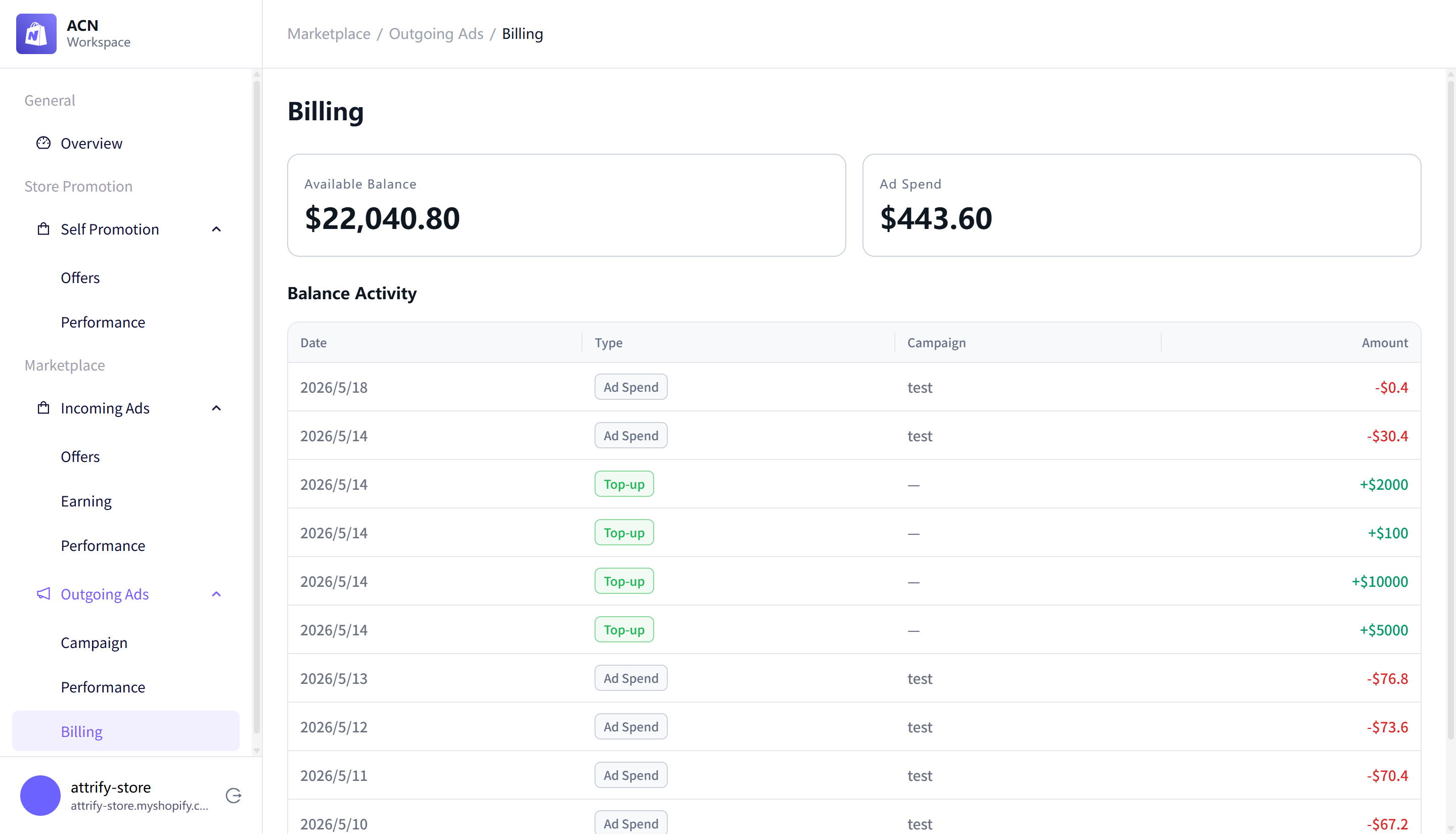Image resolution: width=1456 pixels, height=834 pixels.
Task: Click the +$2000 amount
Action: (1384, 485)
